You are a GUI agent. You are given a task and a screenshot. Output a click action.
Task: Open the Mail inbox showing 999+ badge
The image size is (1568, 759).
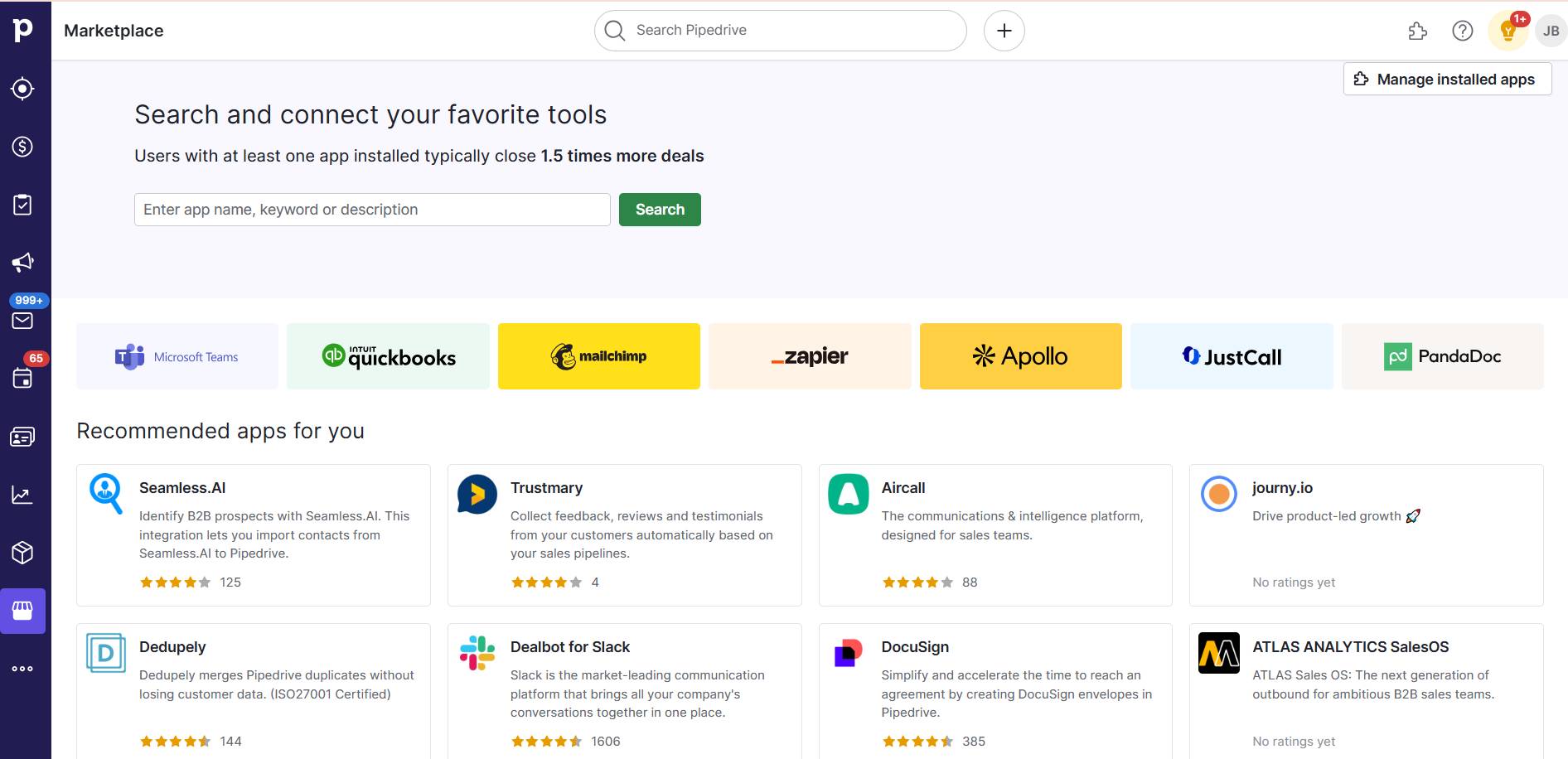[x=23, y=321]
